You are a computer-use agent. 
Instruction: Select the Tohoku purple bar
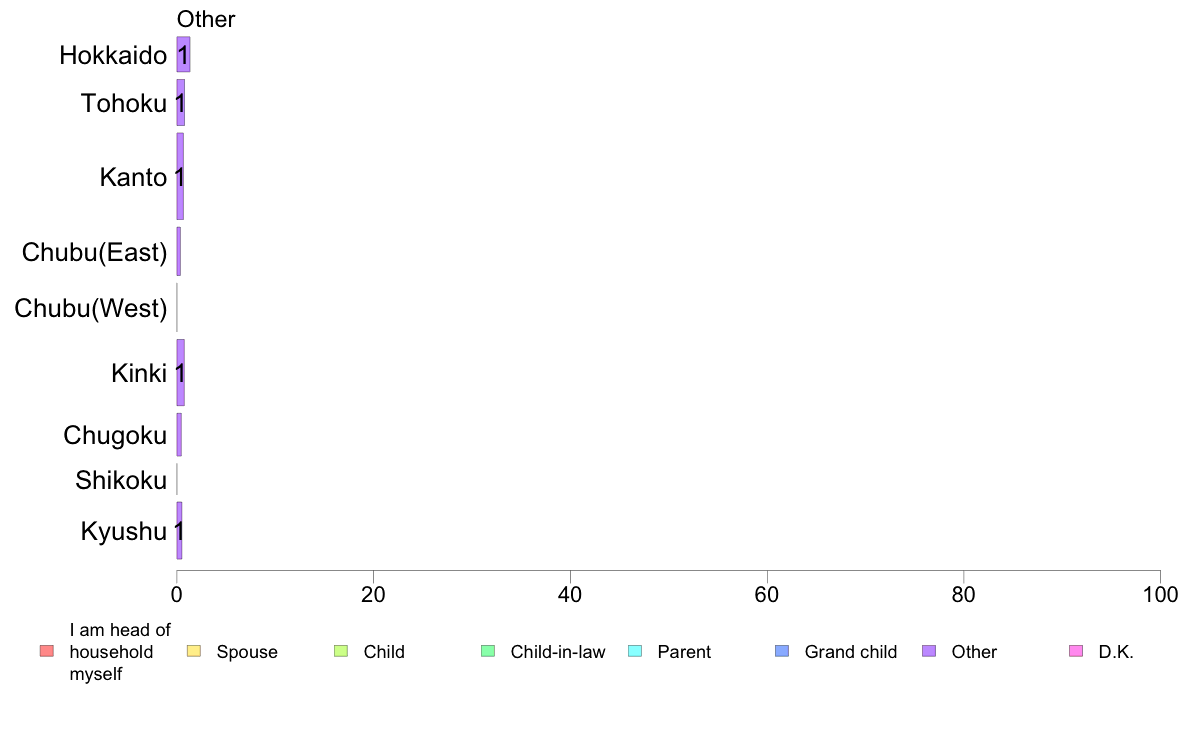[180, 103]
